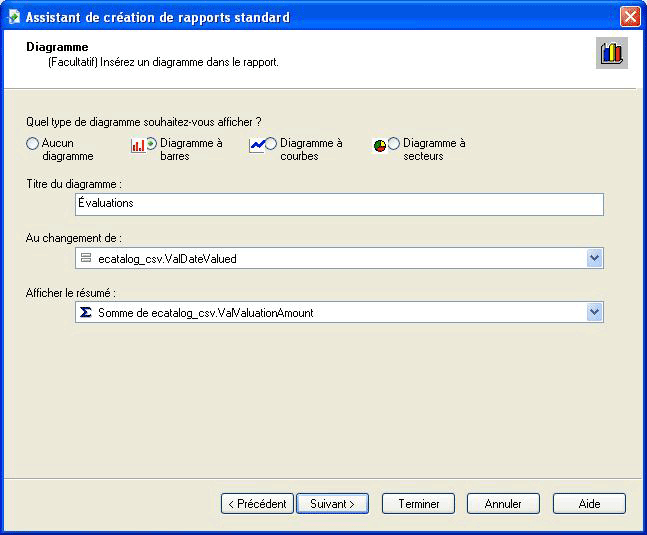Click the Terminer button
Image resolution: width=647 pixels, height=535 pixels.
tap(418, 504)
